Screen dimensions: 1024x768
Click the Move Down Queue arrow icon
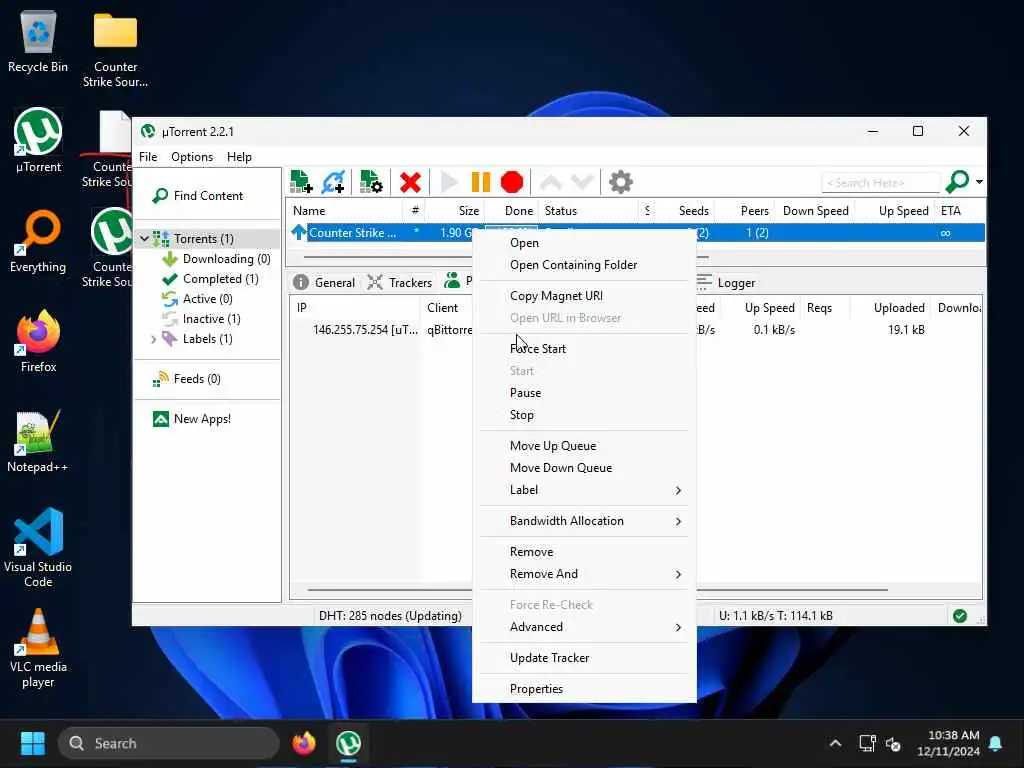[x=582, y=182]
